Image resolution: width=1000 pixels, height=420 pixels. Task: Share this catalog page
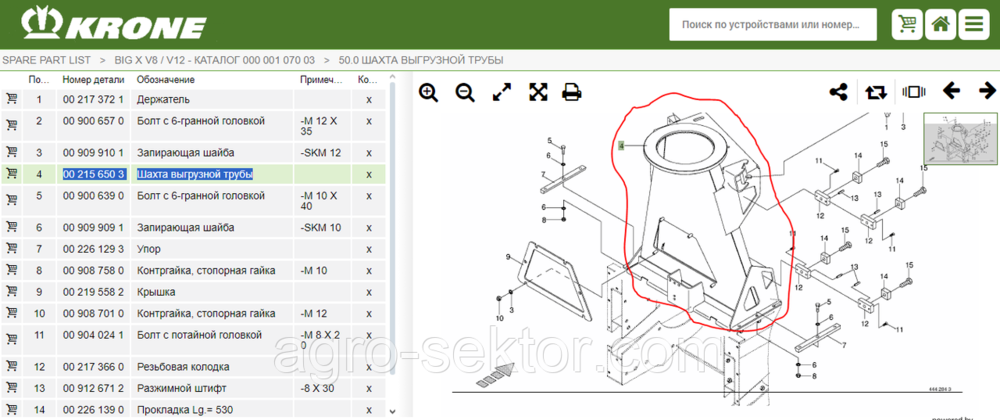click(838, 92)
